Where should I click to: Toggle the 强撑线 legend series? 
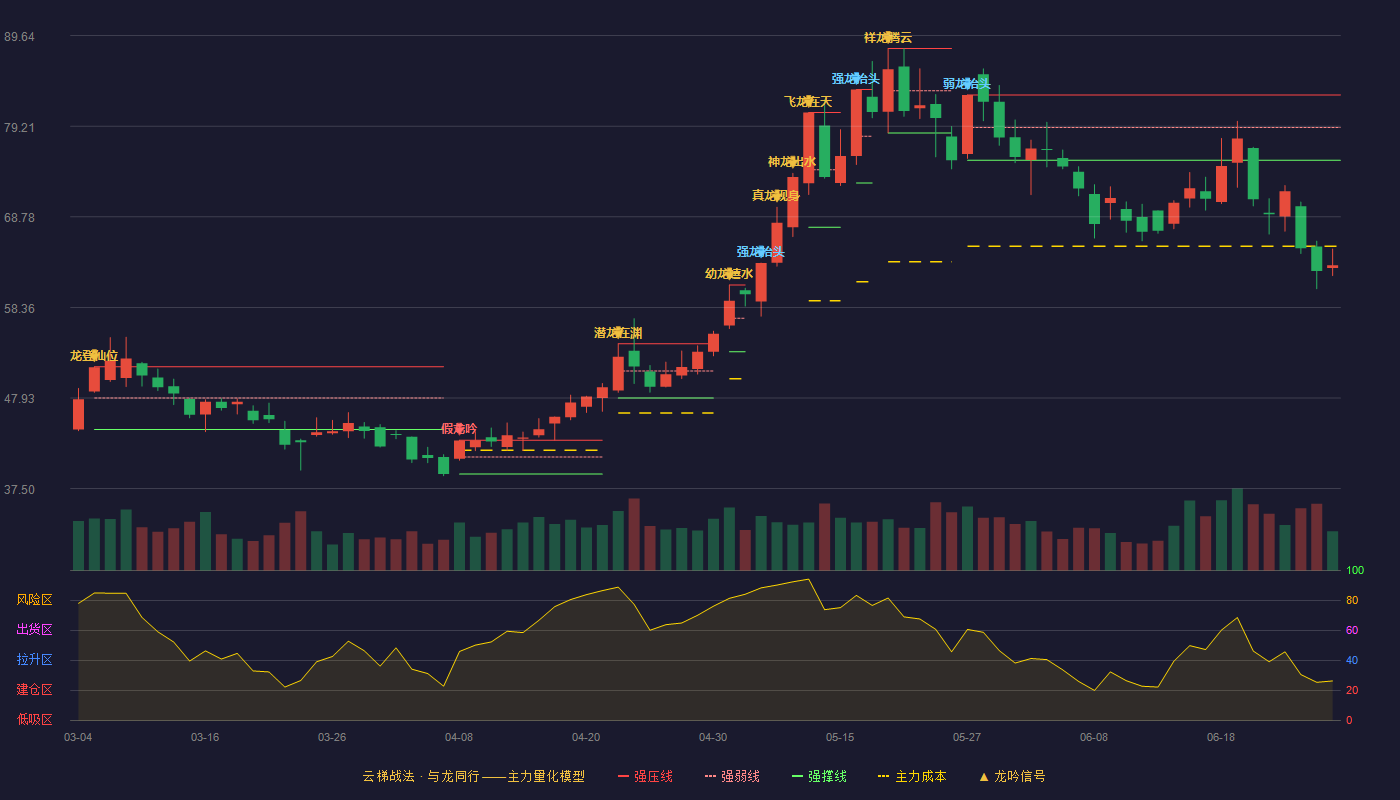point(819,776)
